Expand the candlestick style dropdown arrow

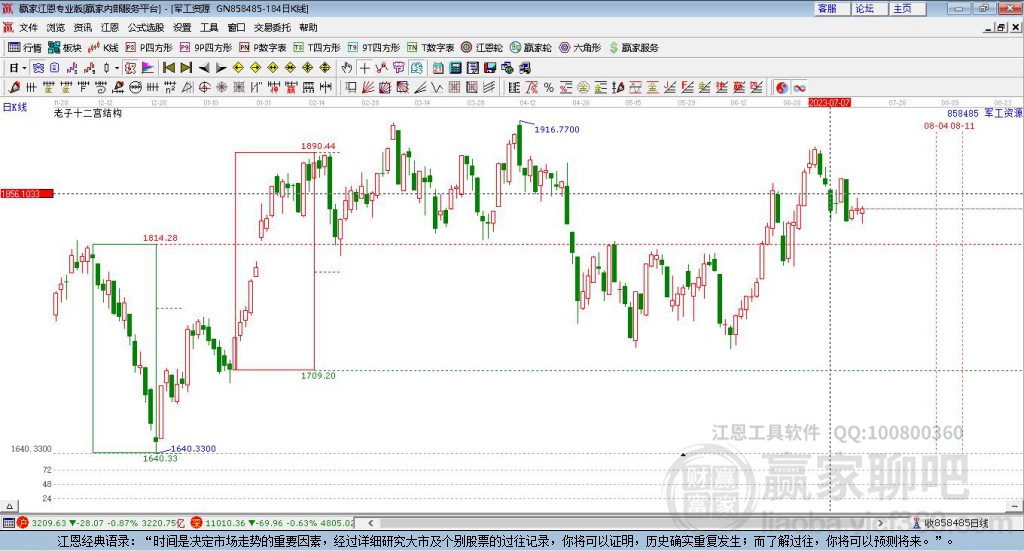click(117, 68)
